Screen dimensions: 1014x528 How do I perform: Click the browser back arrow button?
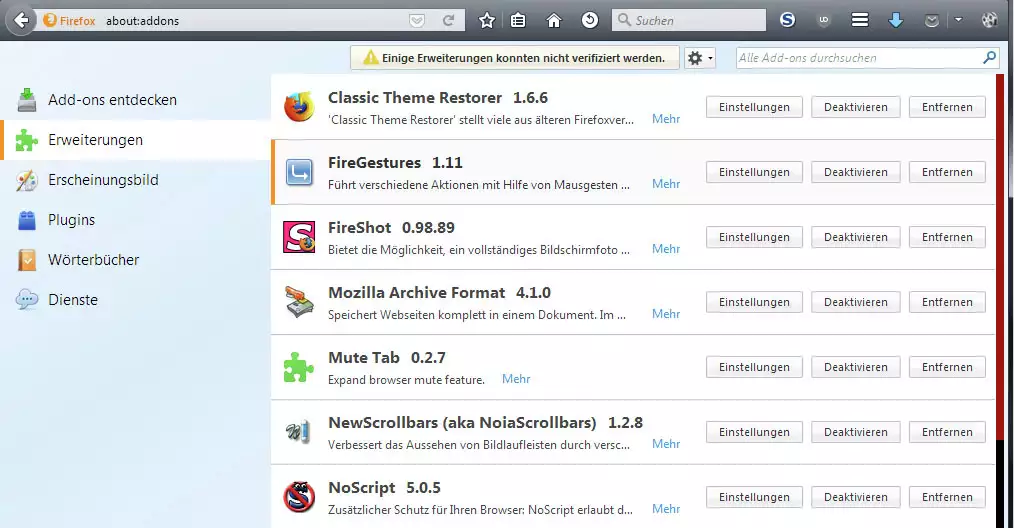[x=21, y=20]
